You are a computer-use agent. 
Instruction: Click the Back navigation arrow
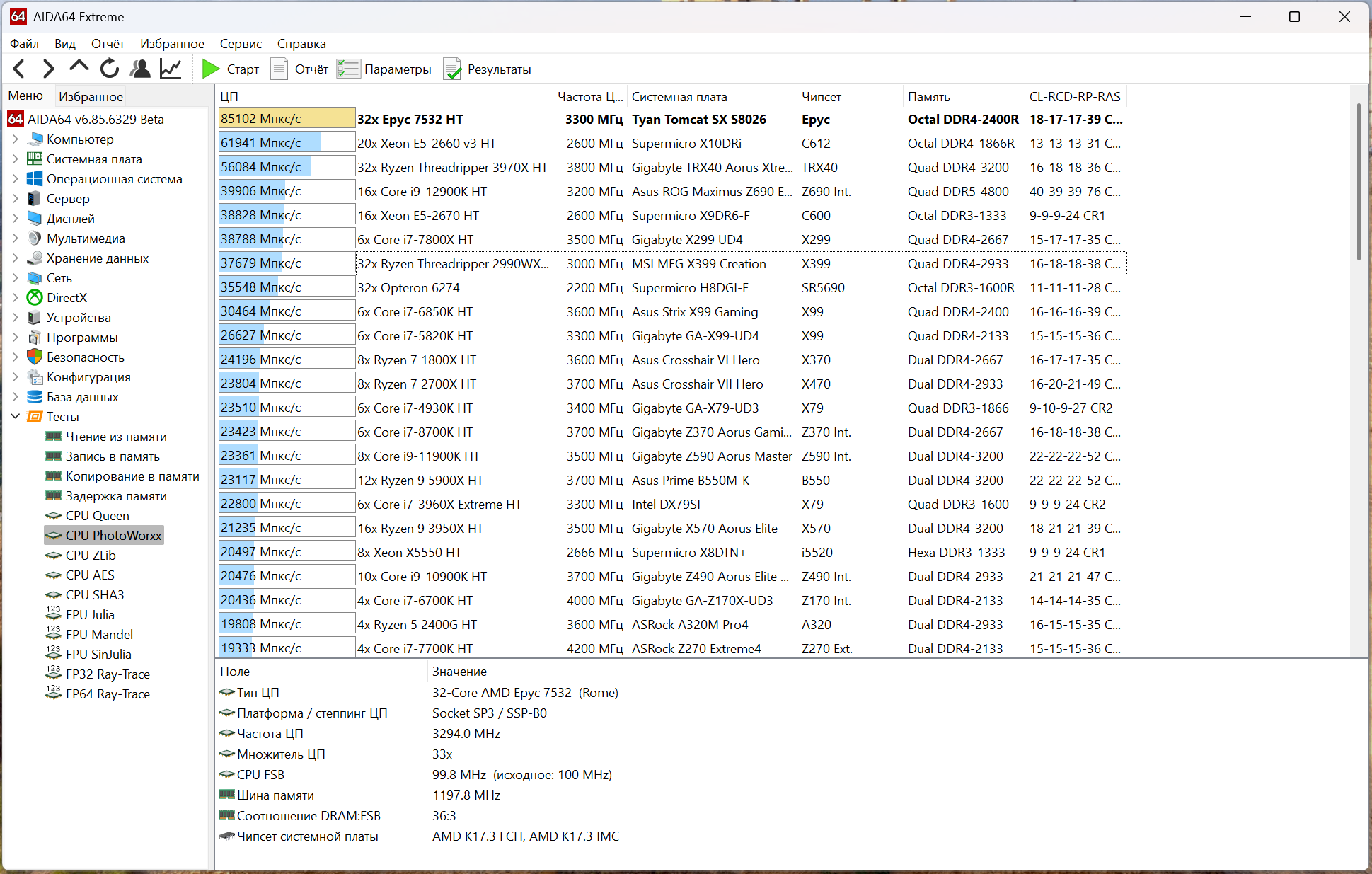point(19,69)
